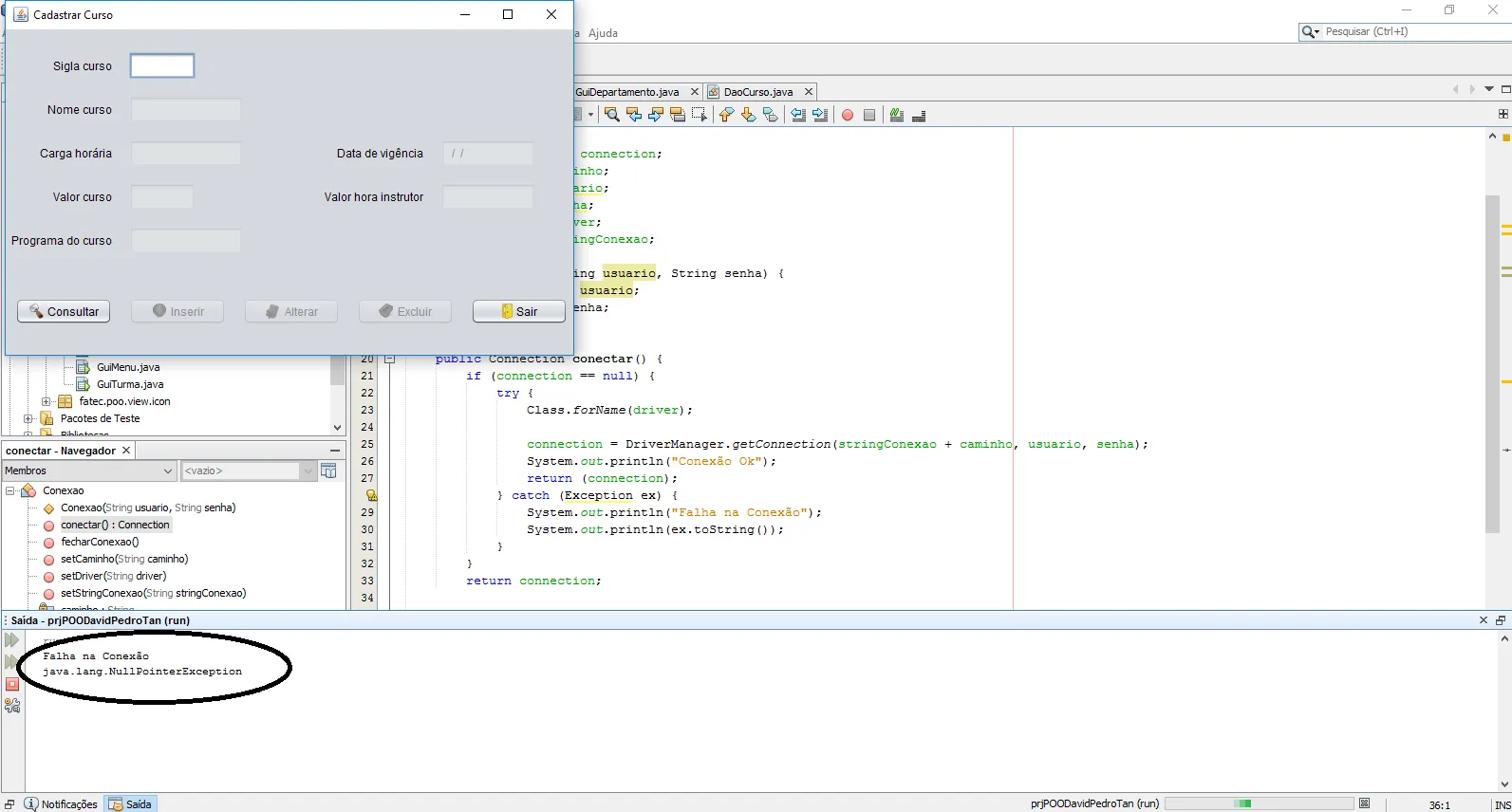1512x812 pixels.
Task: Click the Toggle Bookmark icon in editor toolbar
Action: pyautogui.click(x=771, y=115)
